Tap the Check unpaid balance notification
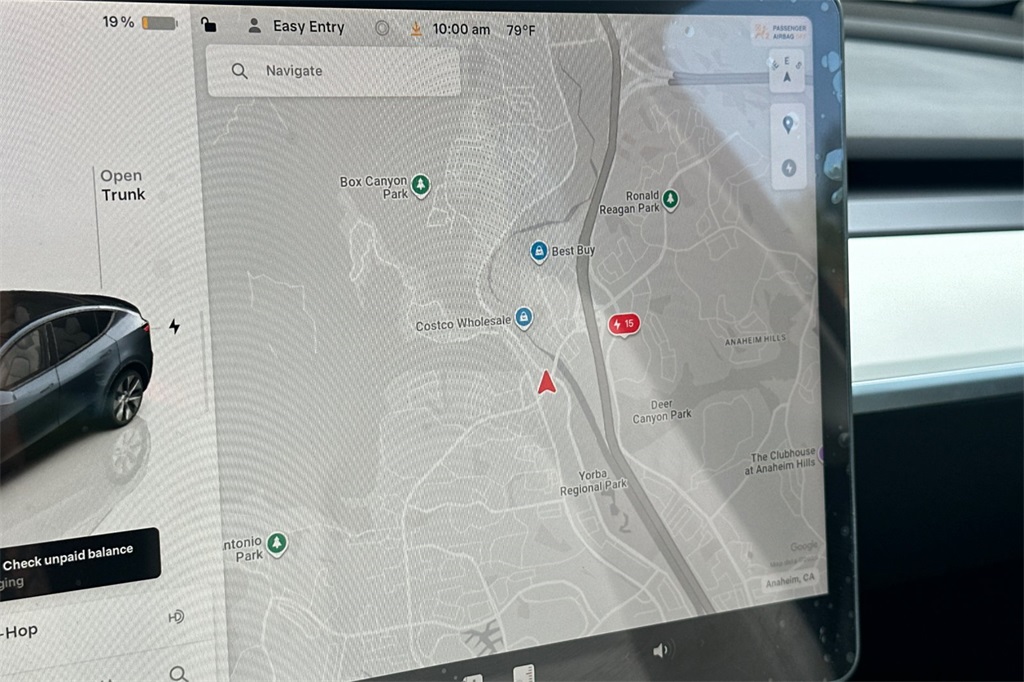Viewport: 1024px width, 682px height. [x=78, y=564]
